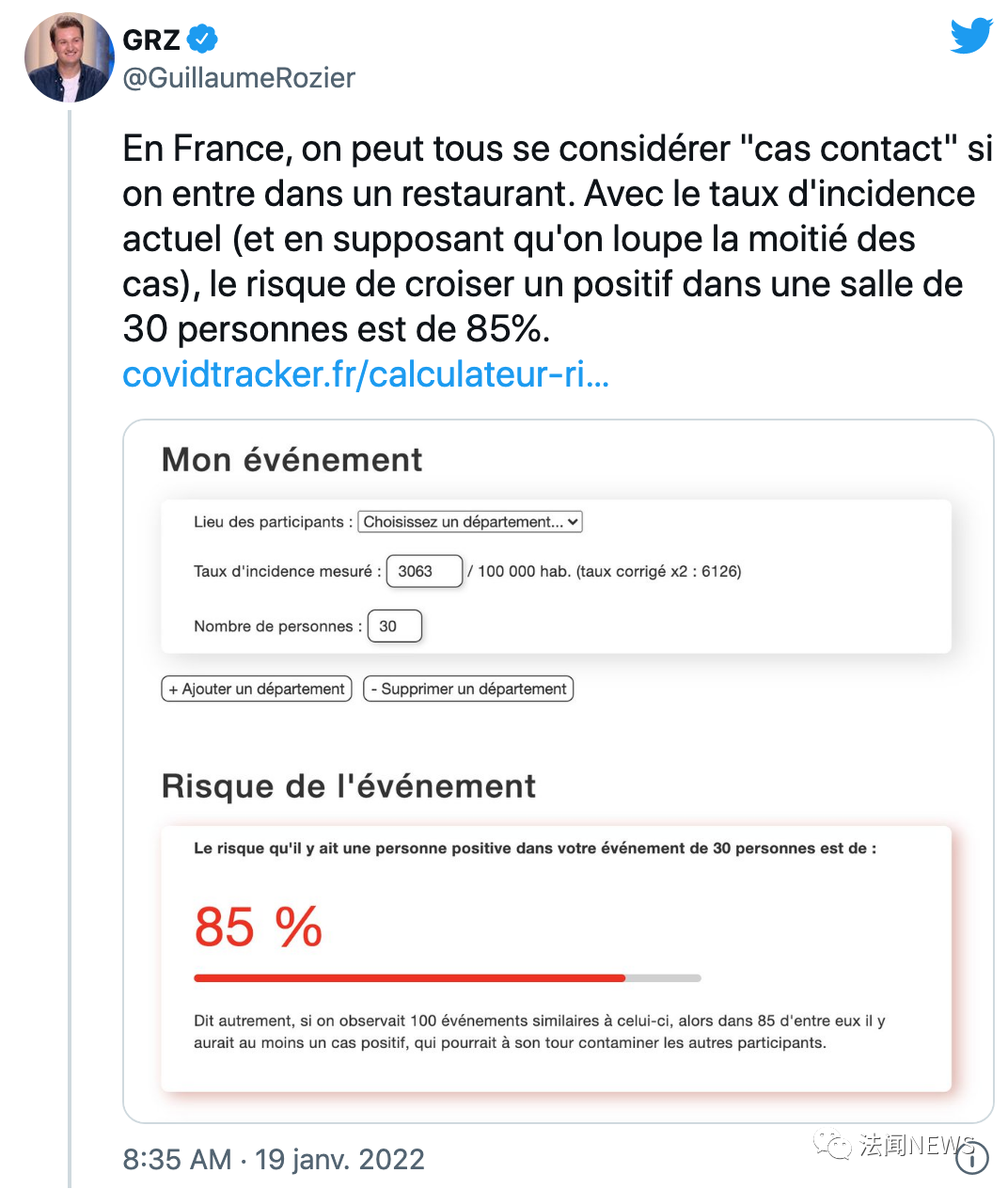
Task: Open GRZ's profile avatar photo
Action: 69,58
